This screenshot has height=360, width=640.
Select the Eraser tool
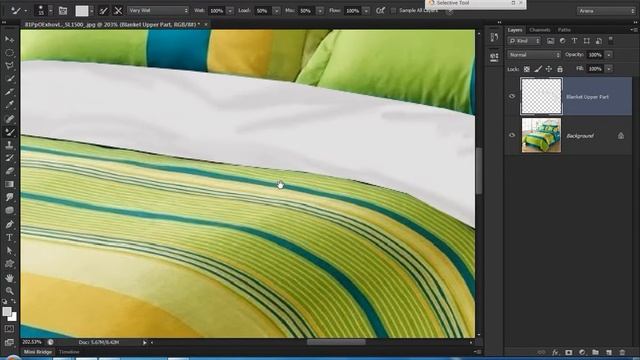point(9,171)
